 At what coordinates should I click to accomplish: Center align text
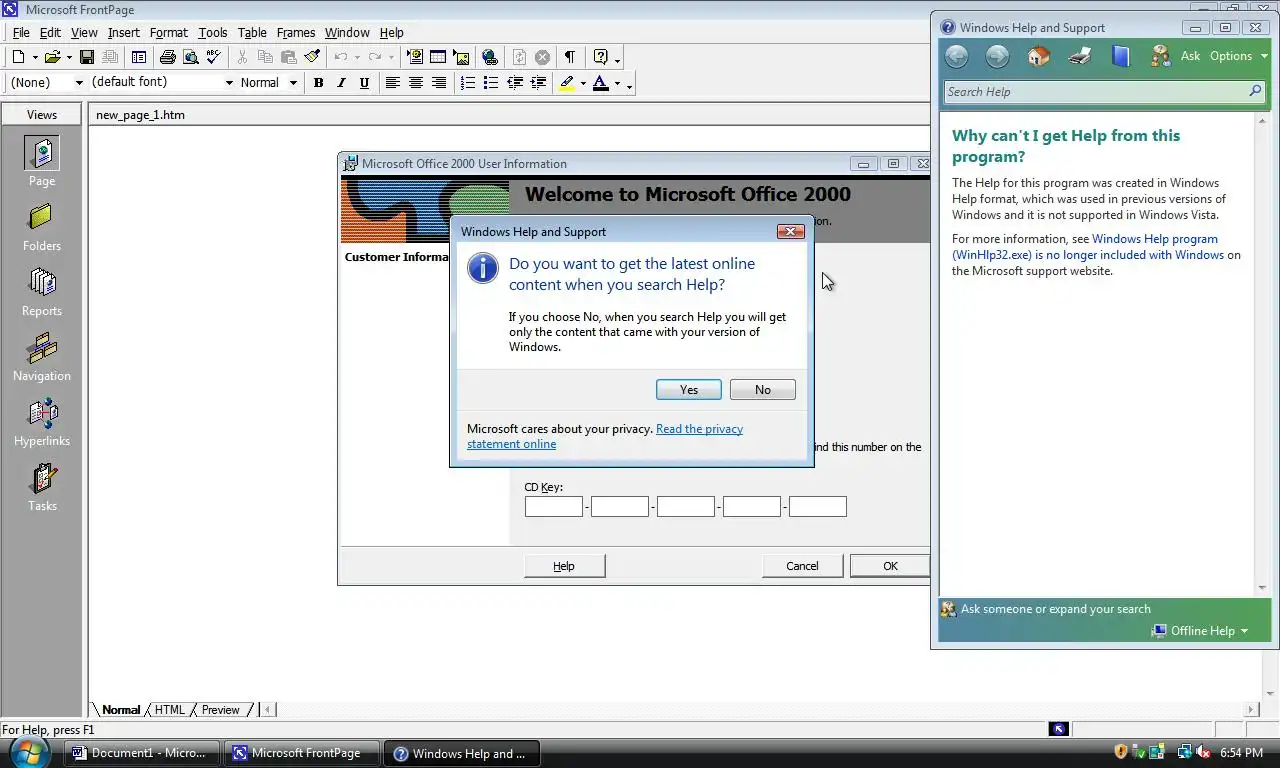(x=416, y=83)
